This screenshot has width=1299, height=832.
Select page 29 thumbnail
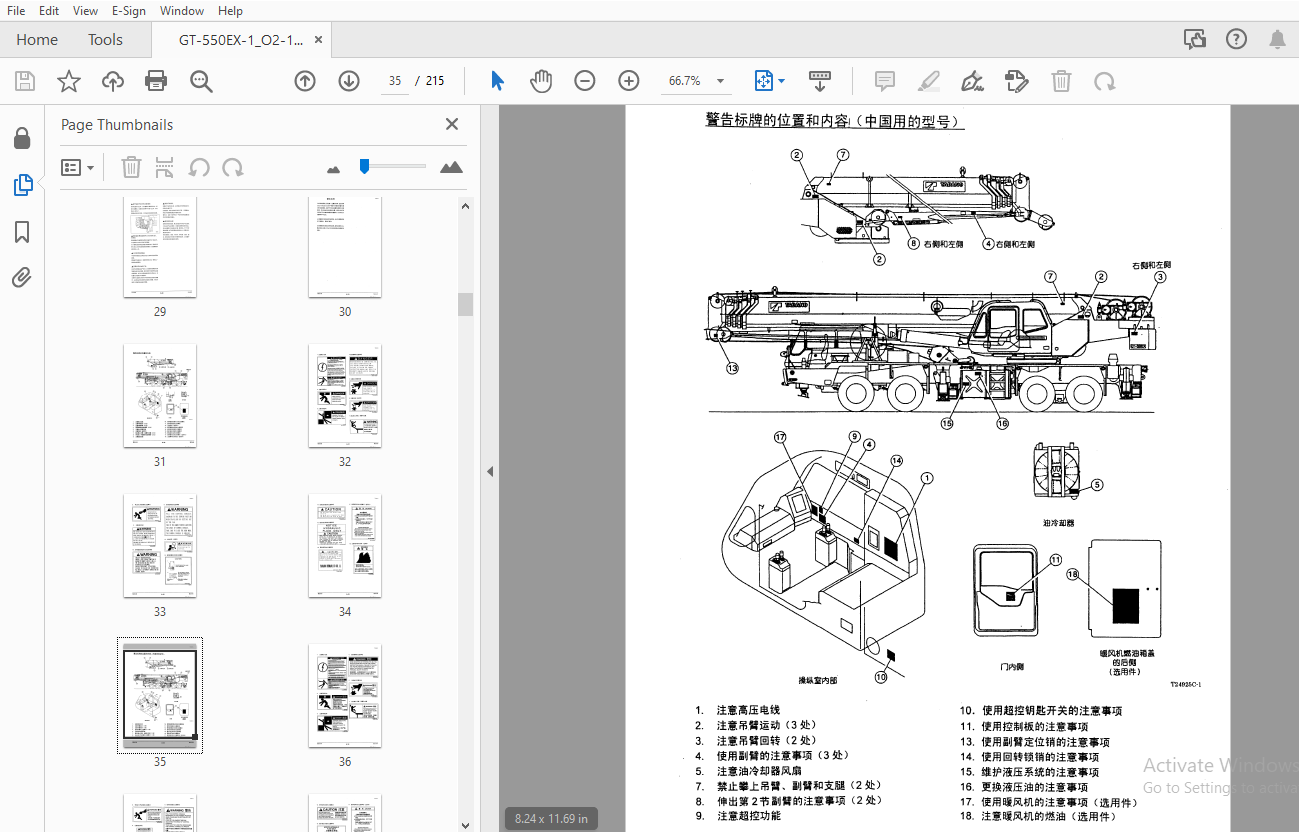click(160, 247)
